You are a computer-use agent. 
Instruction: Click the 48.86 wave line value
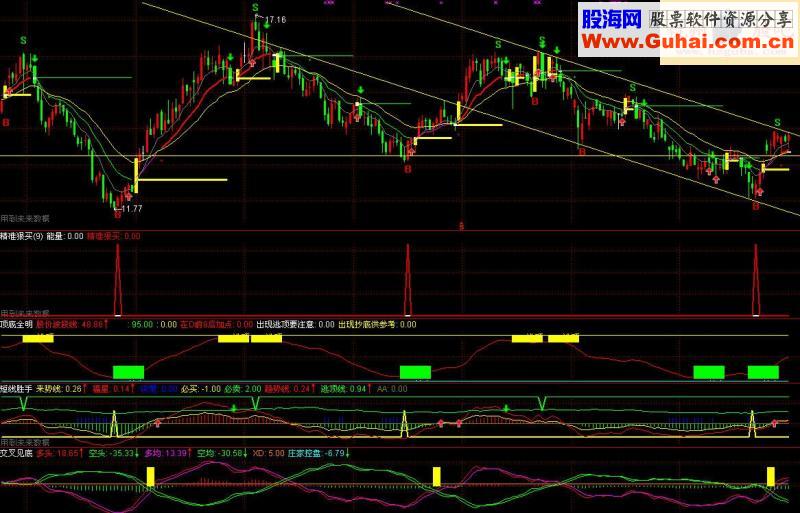(72, 324)
